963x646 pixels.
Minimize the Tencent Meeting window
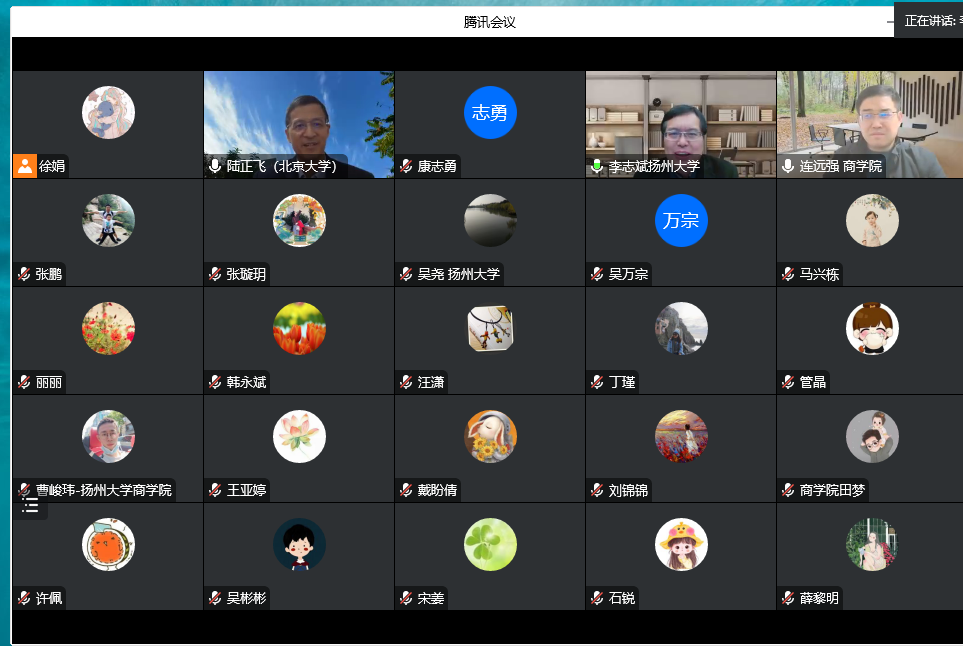pos(889,21)
